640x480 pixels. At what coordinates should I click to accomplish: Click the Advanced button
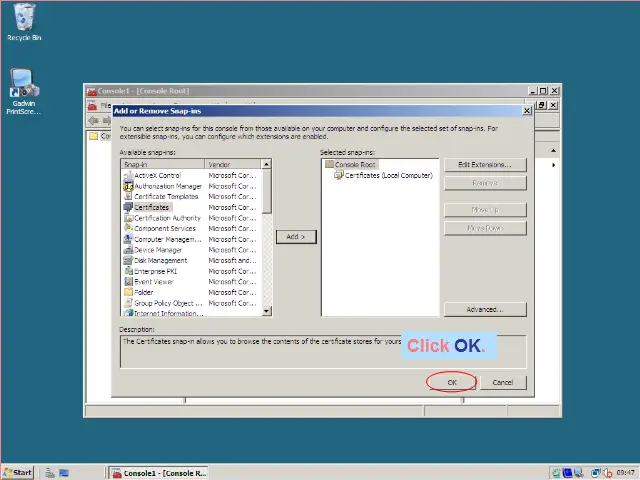484,310
